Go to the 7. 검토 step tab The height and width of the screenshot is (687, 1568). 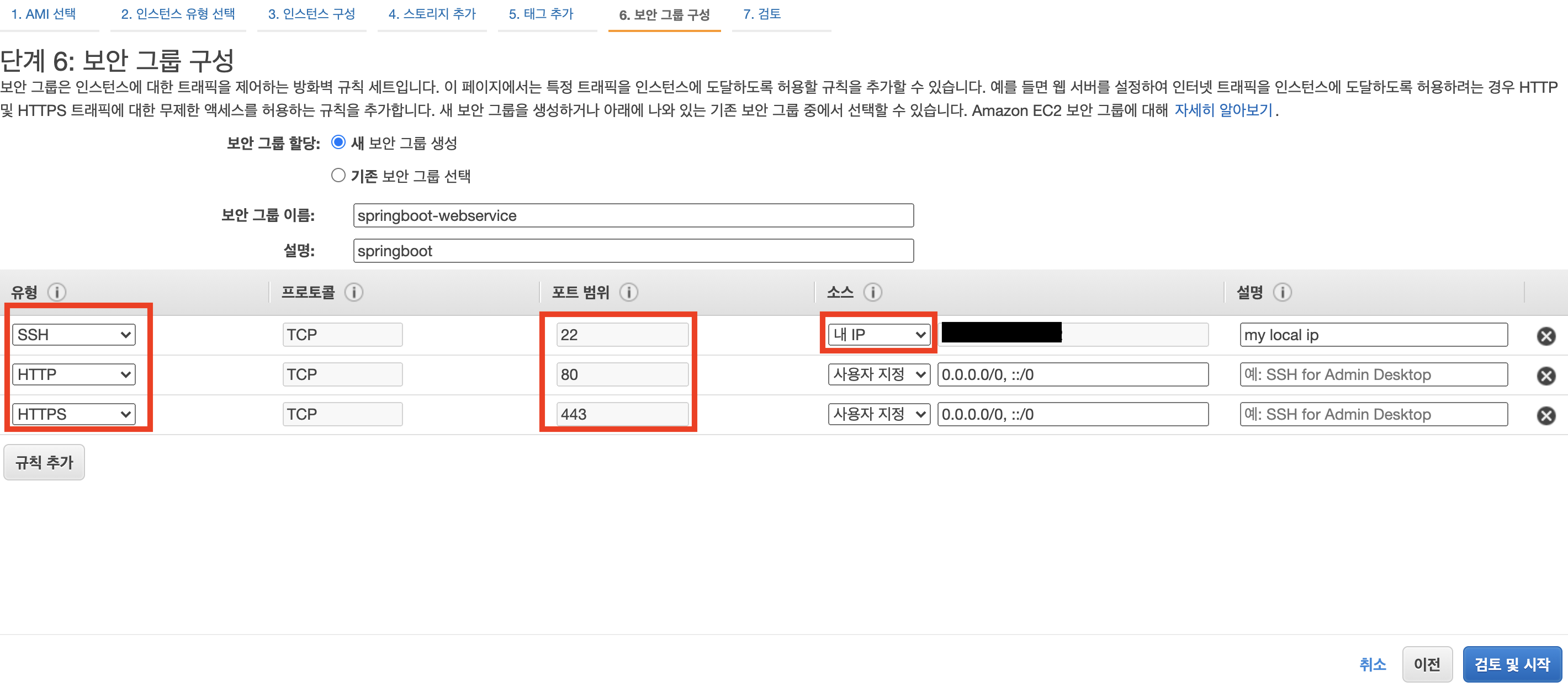pyautogui.click(x=761, y=14)
